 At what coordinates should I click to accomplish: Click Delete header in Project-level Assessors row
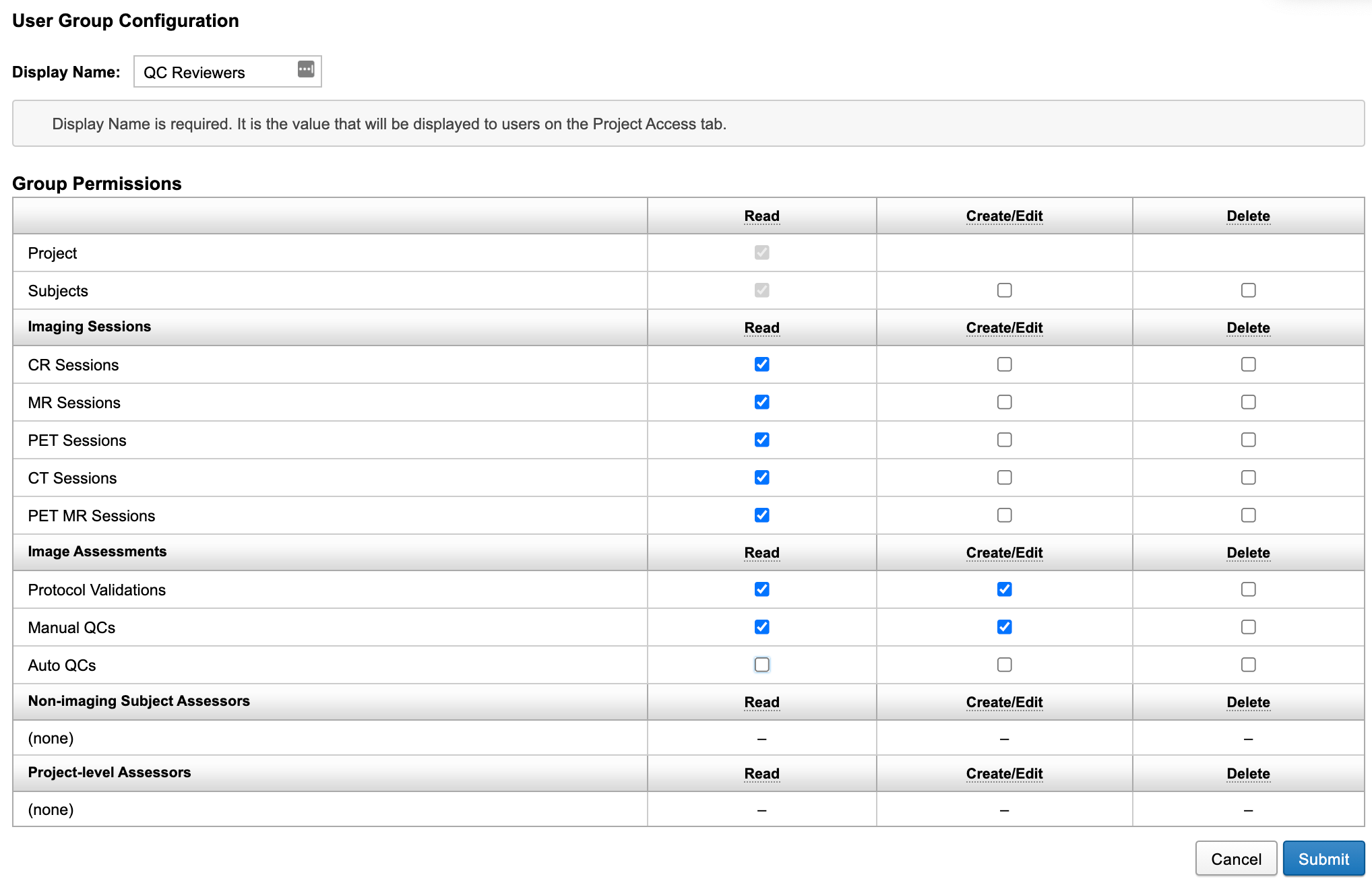(1248, 774)
